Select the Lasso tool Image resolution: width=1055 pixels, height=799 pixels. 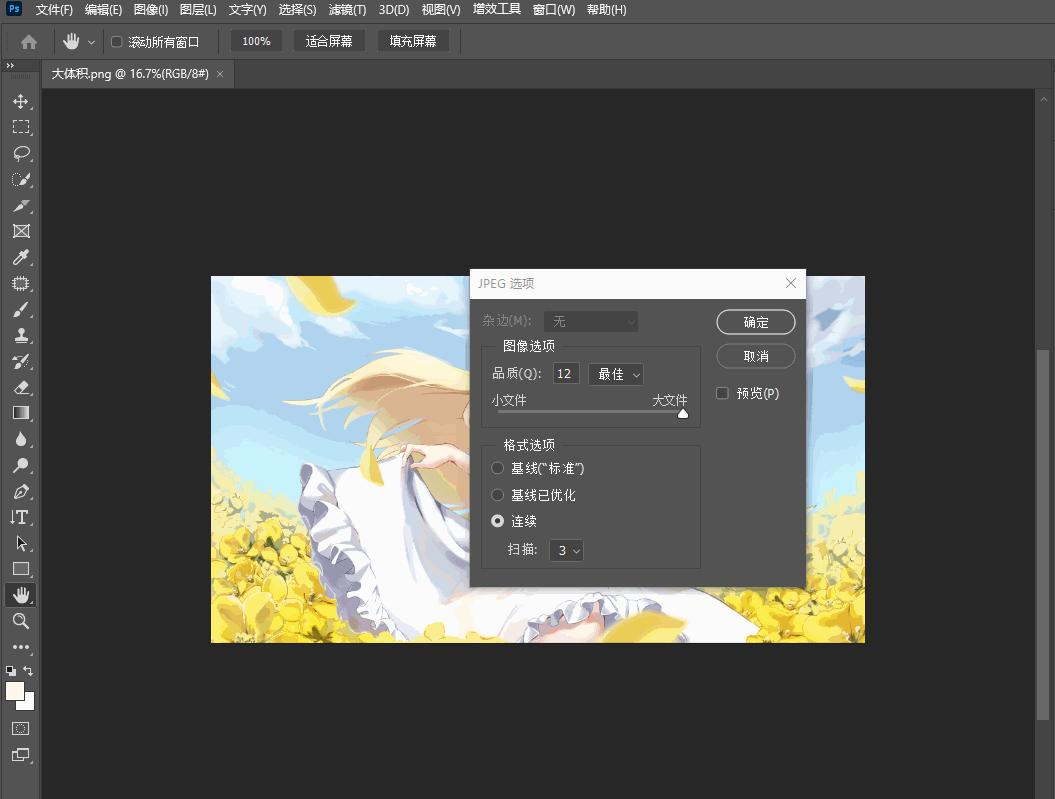(21, 153)
